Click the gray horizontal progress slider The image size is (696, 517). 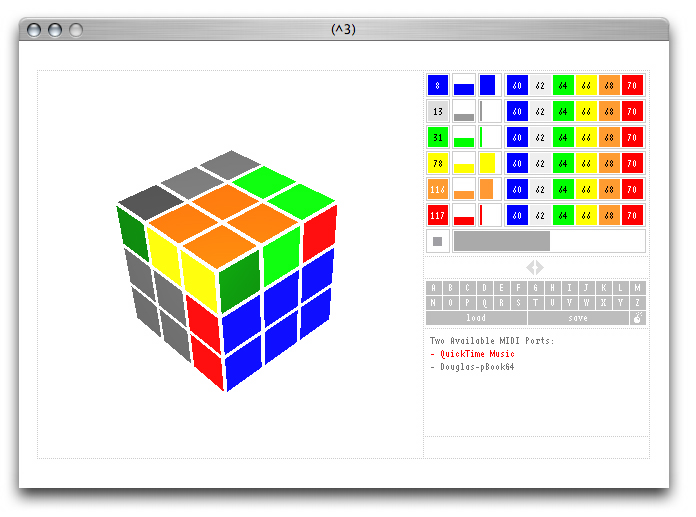point(549,241)
